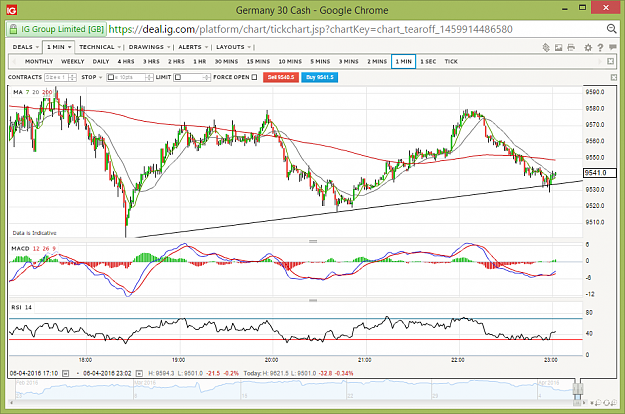This screenshot has height=414, width=625.
Task: Click the Chrome address bar search icon
Action: click(x=611, y=29)
